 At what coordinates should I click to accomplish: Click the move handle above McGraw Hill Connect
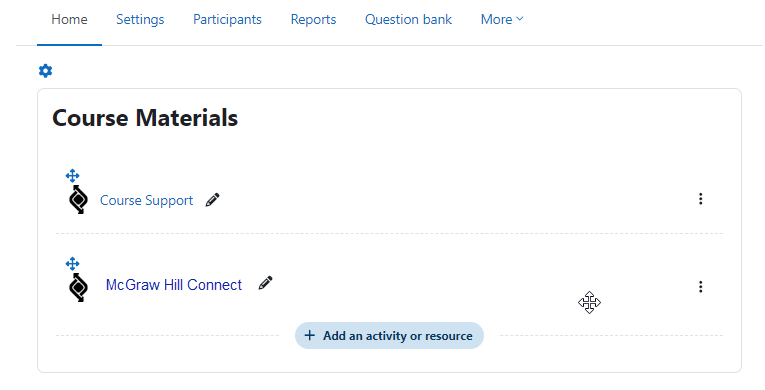click(73, 264)
